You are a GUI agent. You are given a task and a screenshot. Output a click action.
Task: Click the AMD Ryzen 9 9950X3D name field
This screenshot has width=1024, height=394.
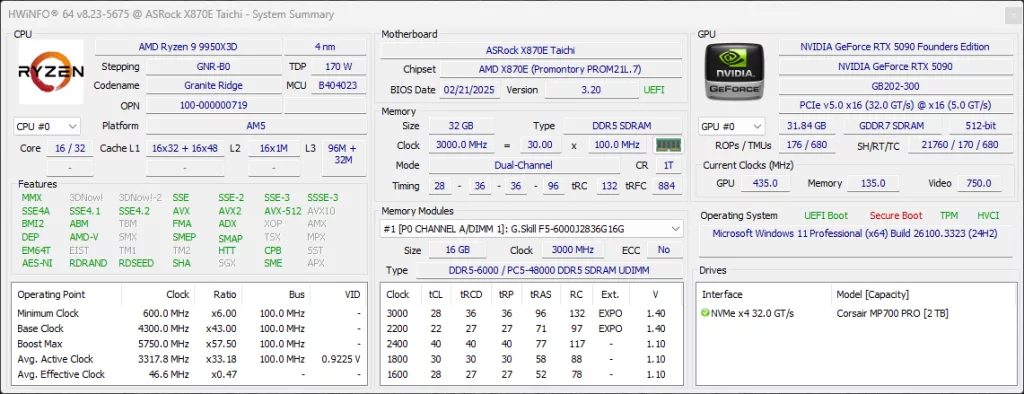pyautogui.click(x=188, y=47)
